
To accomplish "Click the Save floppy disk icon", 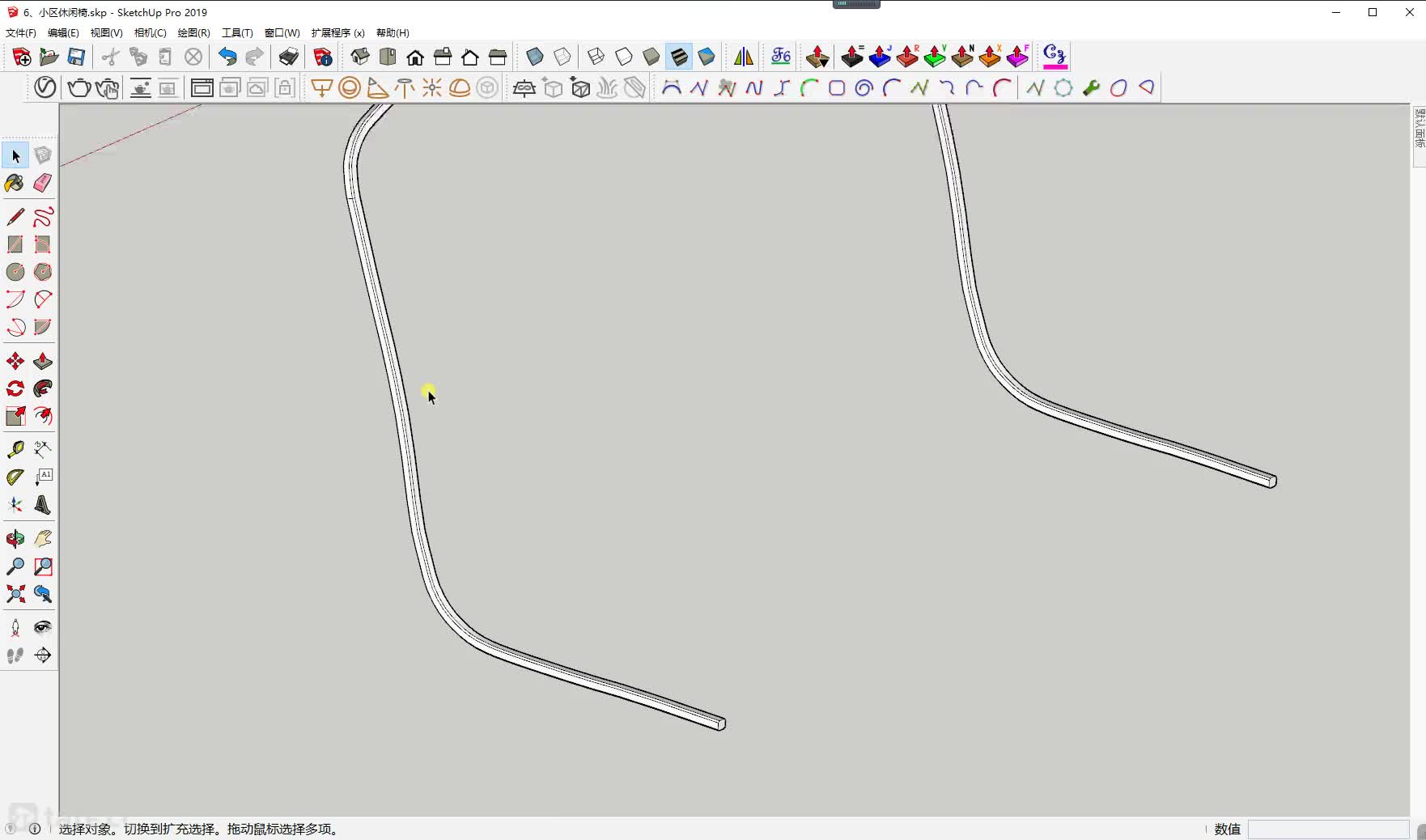I will click(76, 57).
